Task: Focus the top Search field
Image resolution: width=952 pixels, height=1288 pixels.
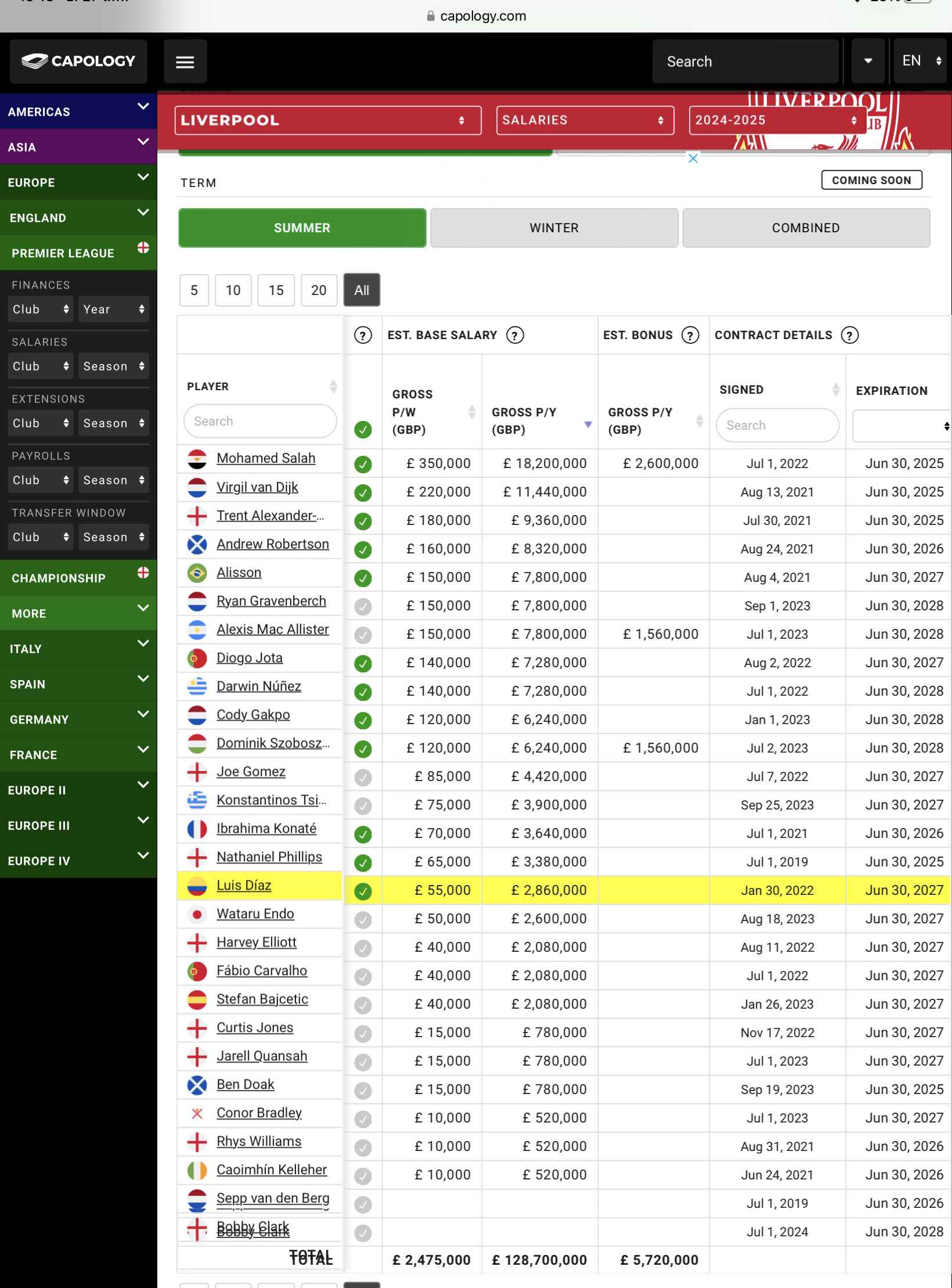Action: [745, 61]
